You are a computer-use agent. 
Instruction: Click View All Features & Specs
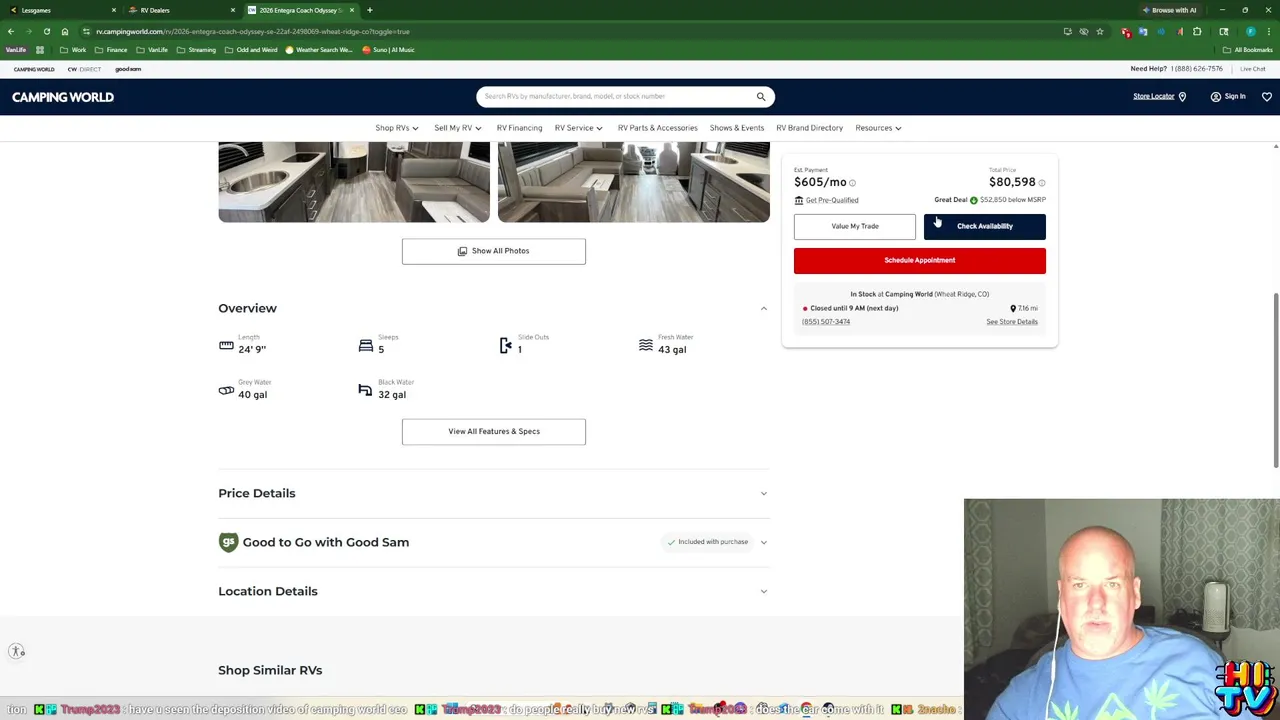tap(494, 431)
